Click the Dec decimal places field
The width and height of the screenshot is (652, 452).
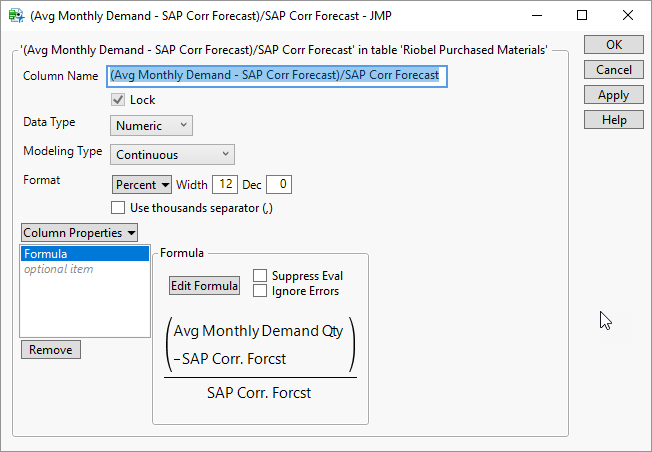[279, 184]
